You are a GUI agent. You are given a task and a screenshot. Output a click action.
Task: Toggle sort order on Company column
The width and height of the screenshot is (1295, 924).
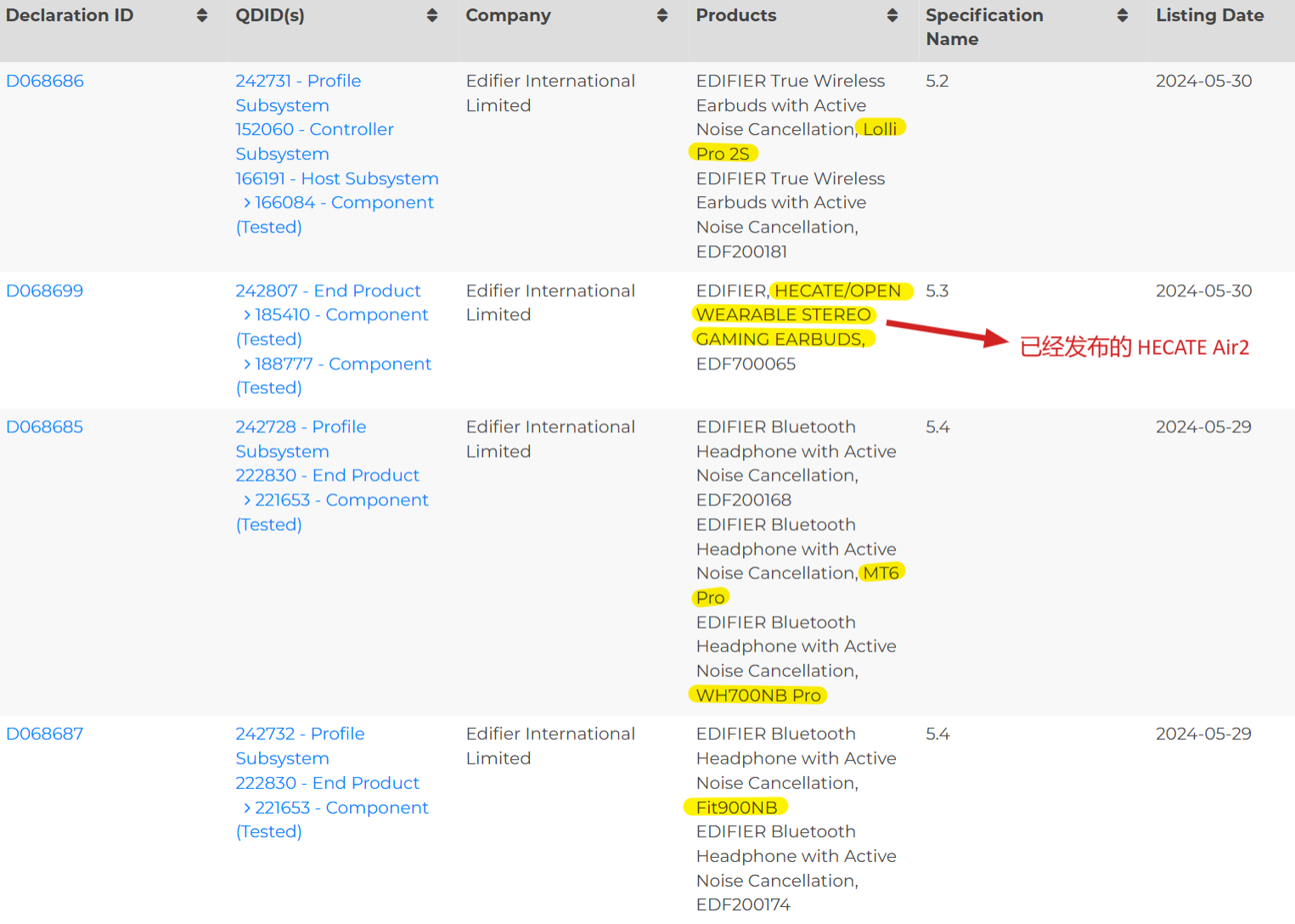pyautogui.click(x=662, y=15)
